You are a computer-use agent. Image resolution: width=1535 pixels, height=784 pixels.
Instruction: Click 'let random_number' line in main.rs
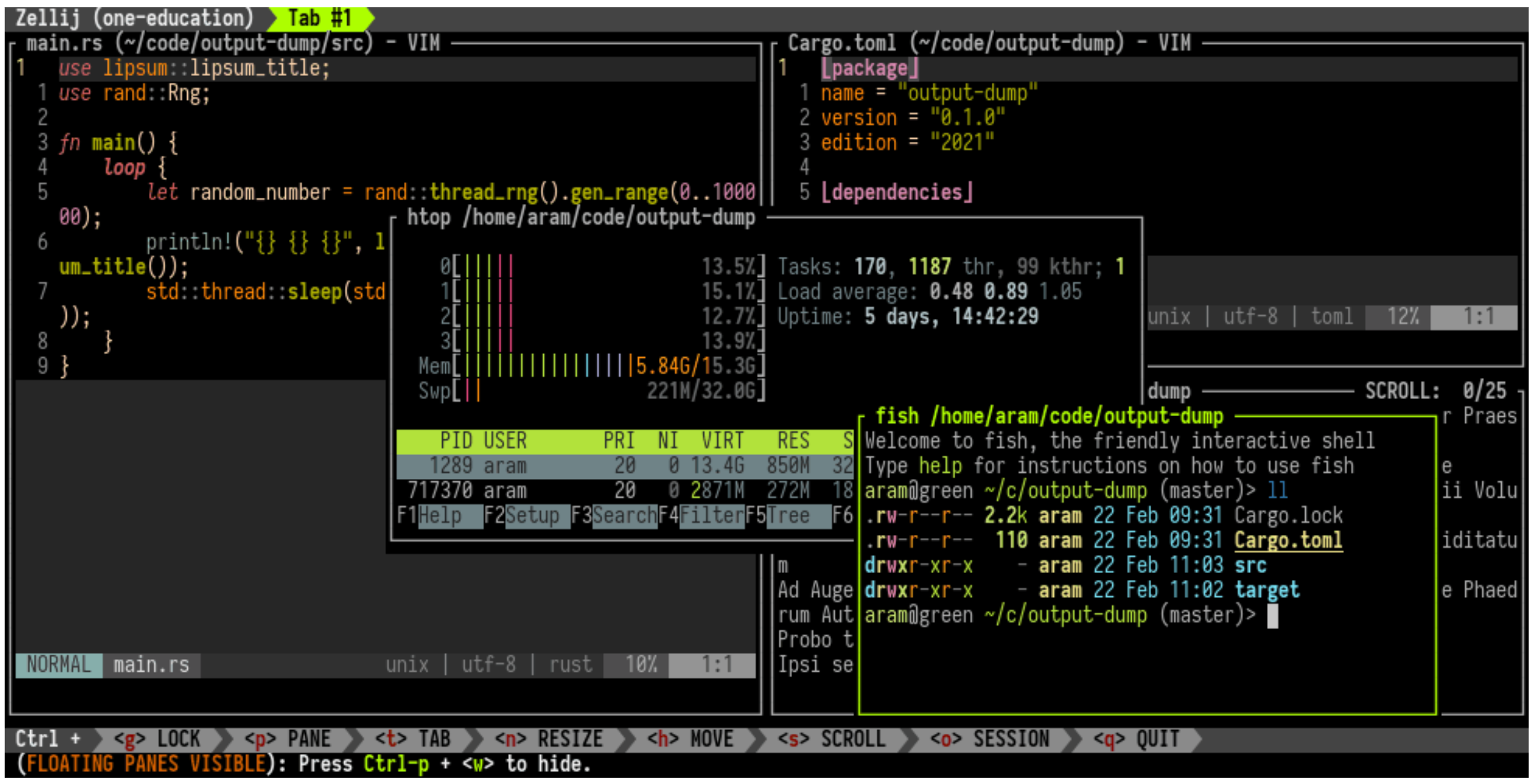click(450, 193)
